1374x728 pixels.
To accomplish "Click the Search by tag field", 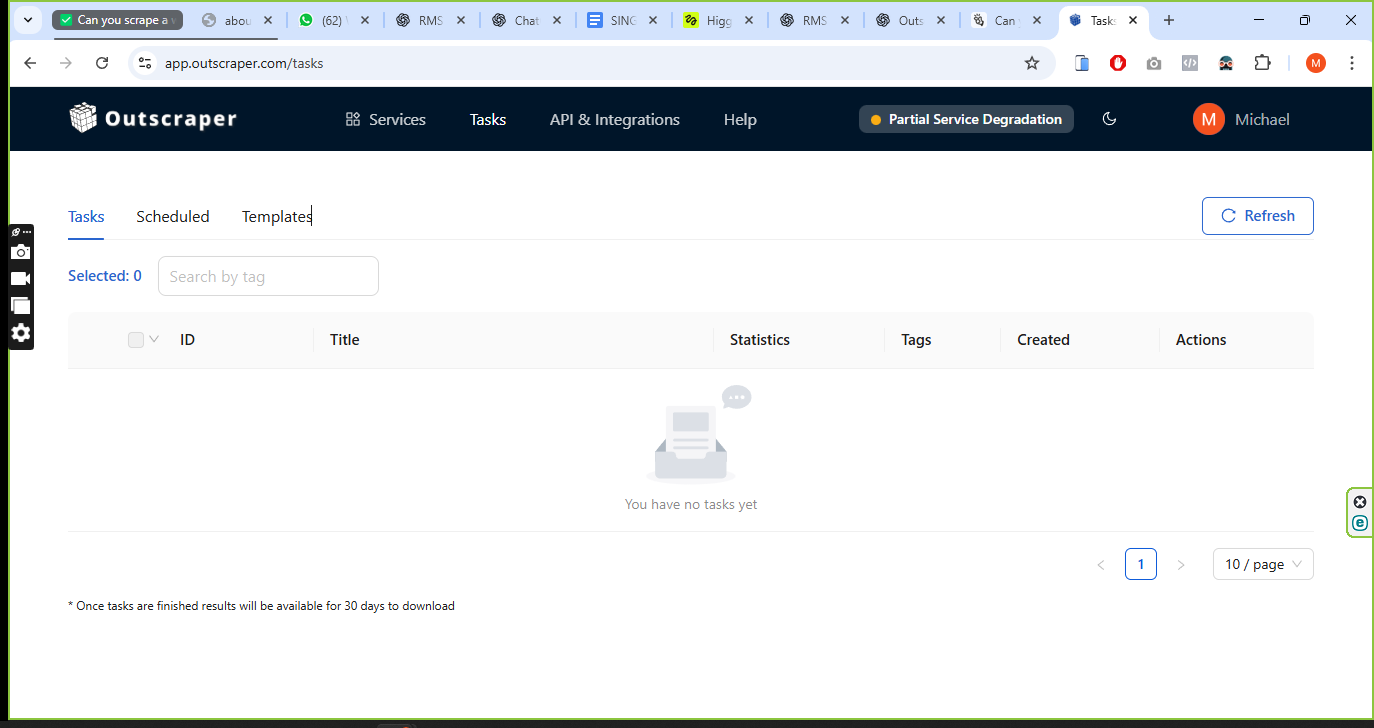I will pos(268,276).
